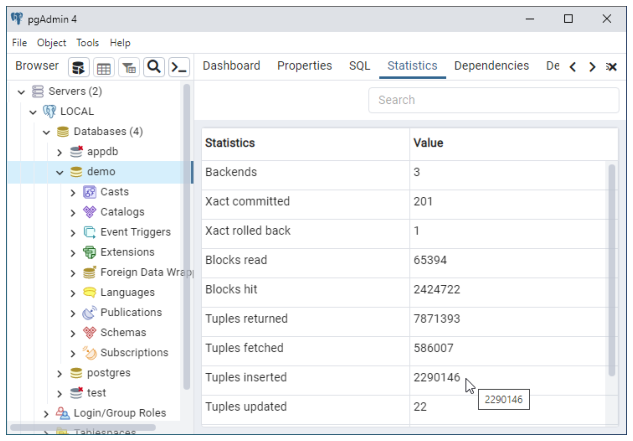Image resolution: width=633 pixels, height=441 pixels.
Task: Expand the Extensions node arrow
Action: coord(73,253)
